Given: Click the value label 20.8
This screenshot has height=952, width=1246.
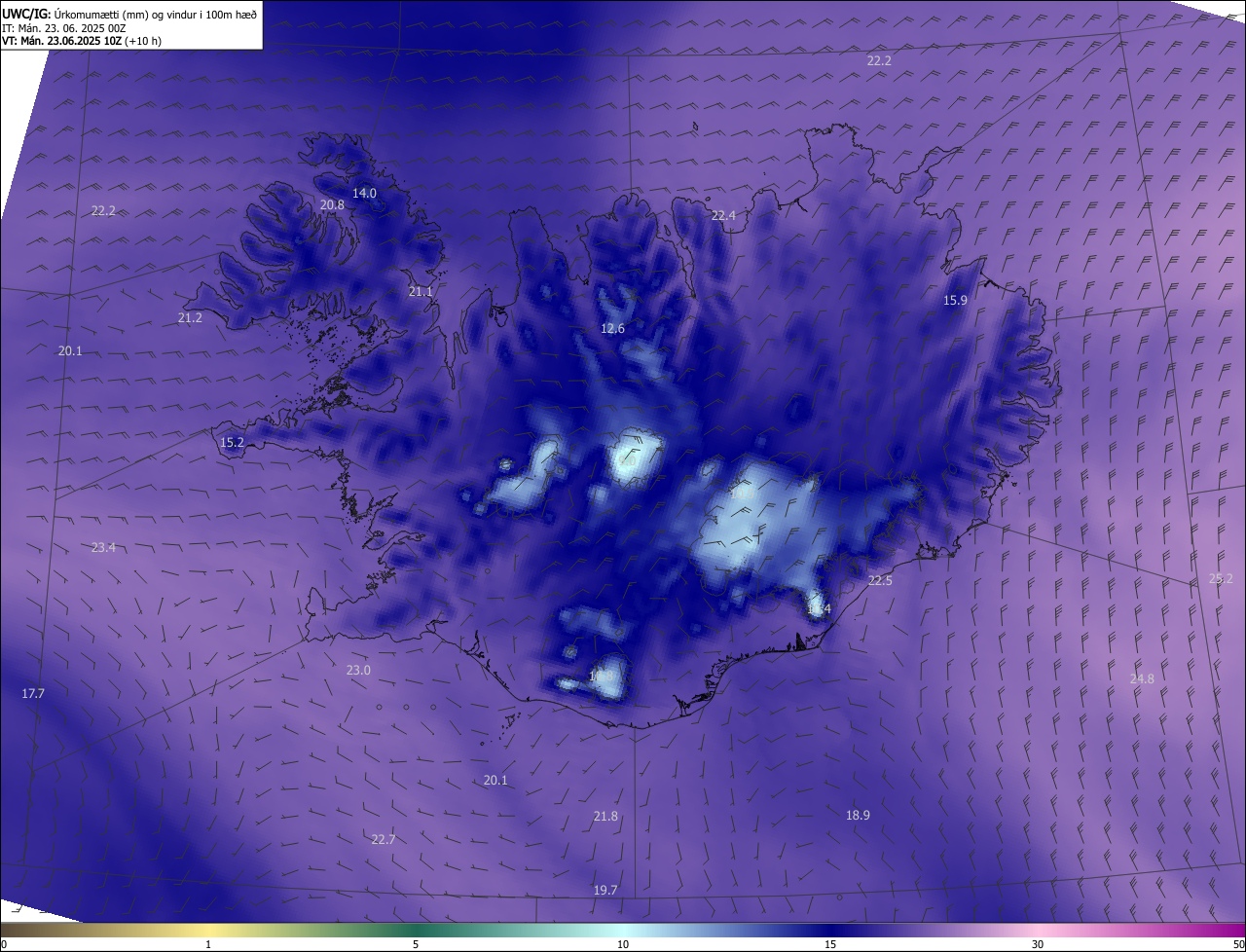Looking at the screenshot, I should pos(332,204).
